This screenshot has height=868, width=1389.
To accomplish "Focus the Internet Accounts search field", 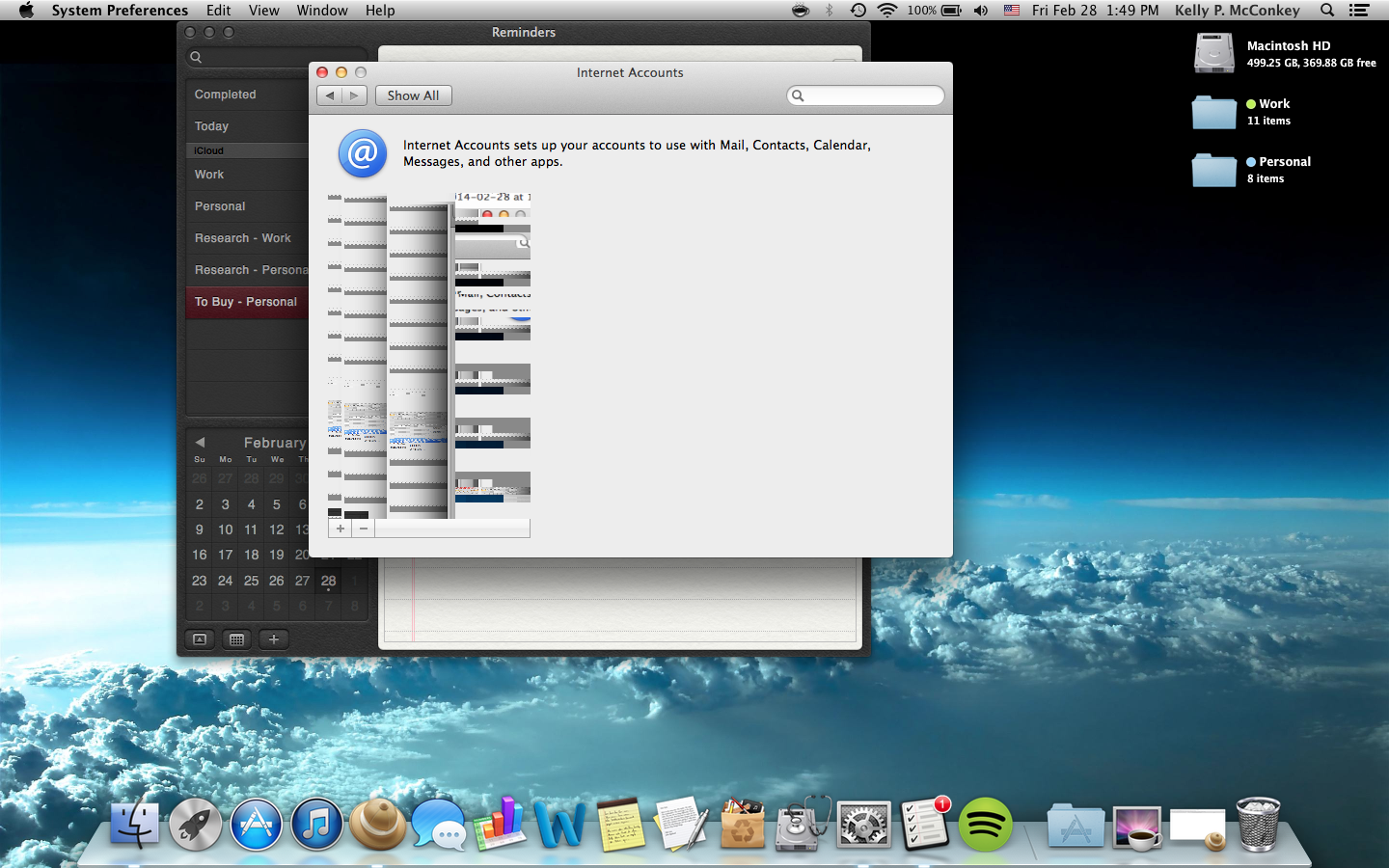I will coord(865,95).
